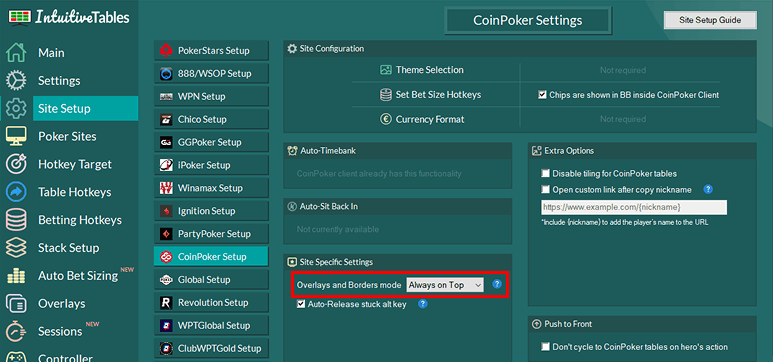Select Chico Setup
This screenshot has height=362, width=775.
coord(211,119)
